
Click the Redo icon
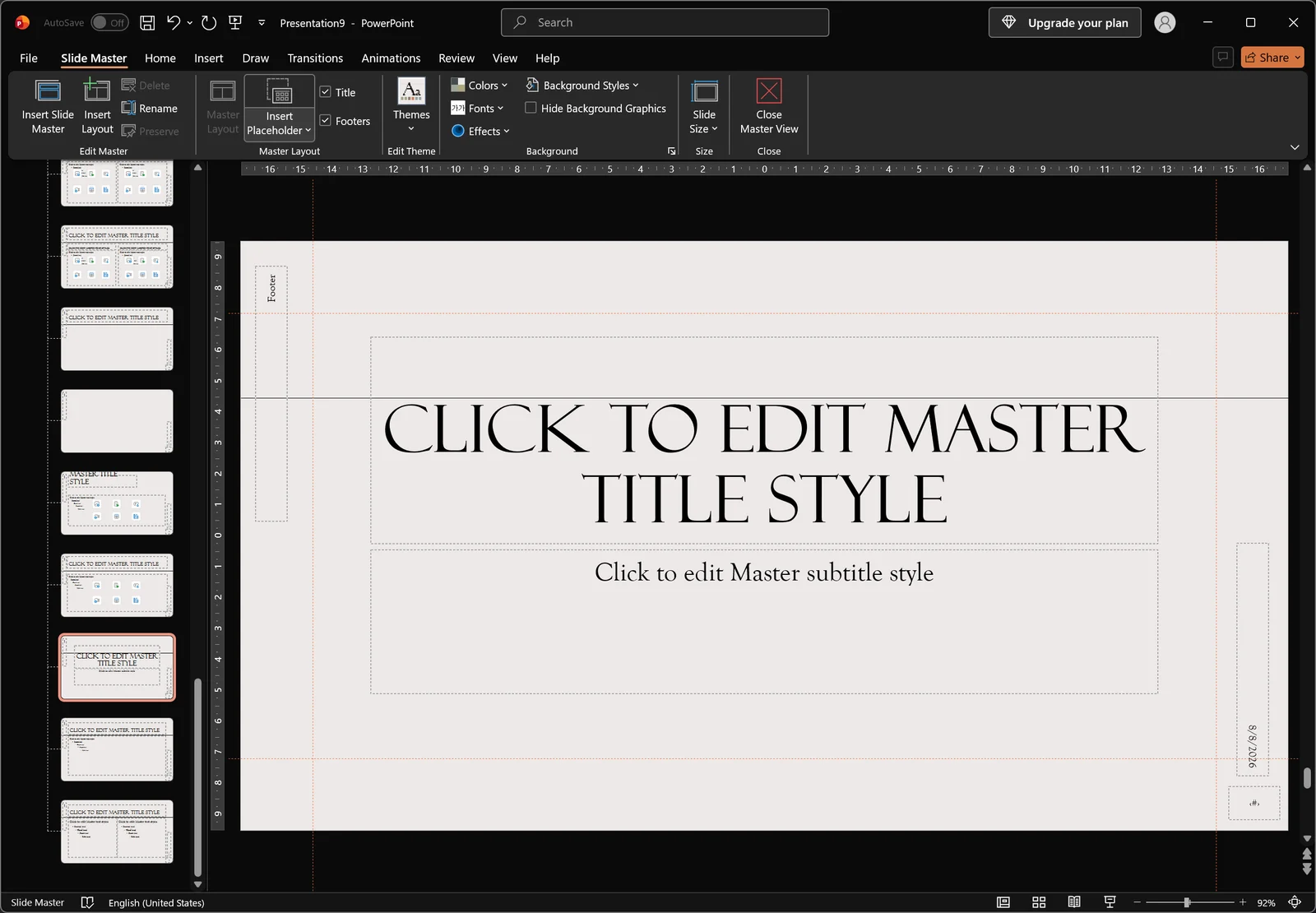pyautogui.click(x=209, y=23)
